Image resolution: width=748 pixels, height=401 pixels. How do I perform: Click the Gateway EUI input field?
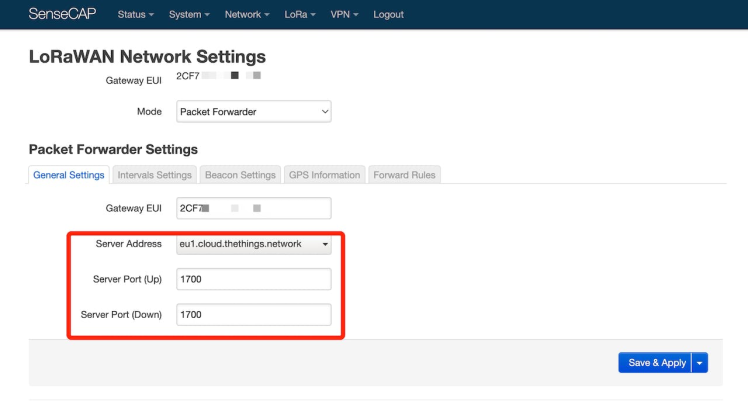[x=254, y=208]
